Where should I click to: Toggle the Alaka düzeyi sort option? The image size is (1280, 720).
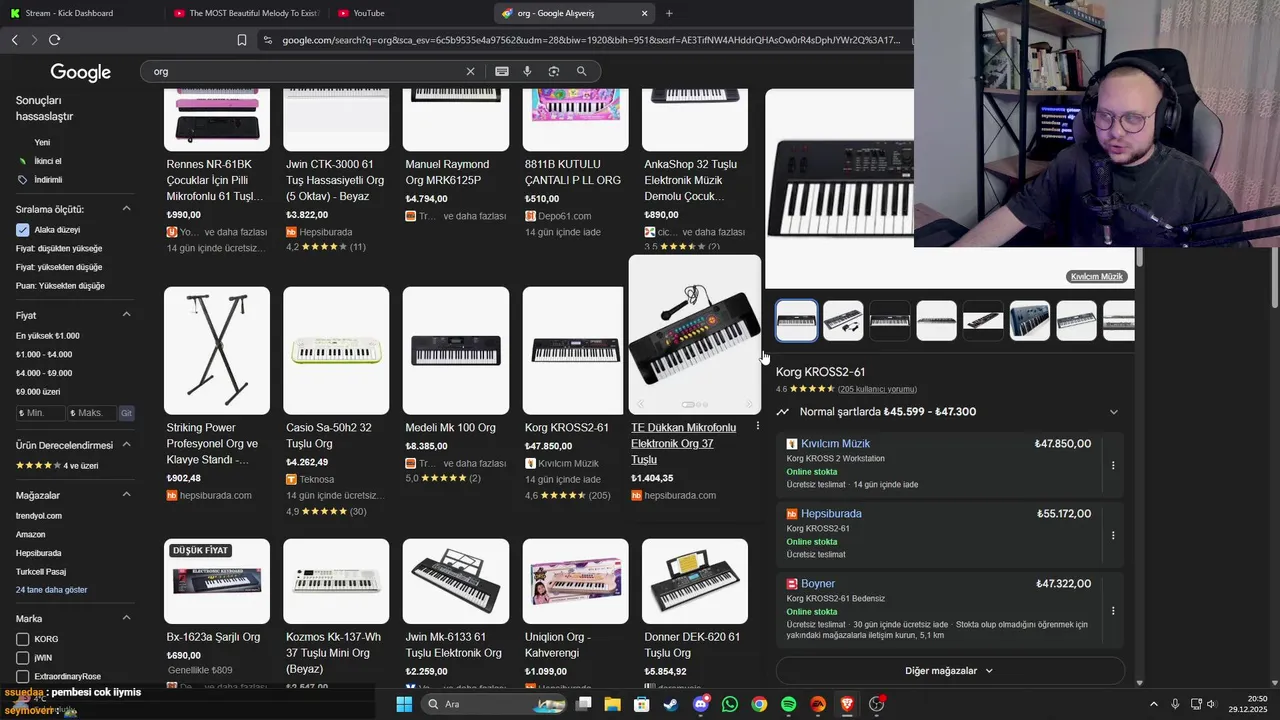coord(22,230)
